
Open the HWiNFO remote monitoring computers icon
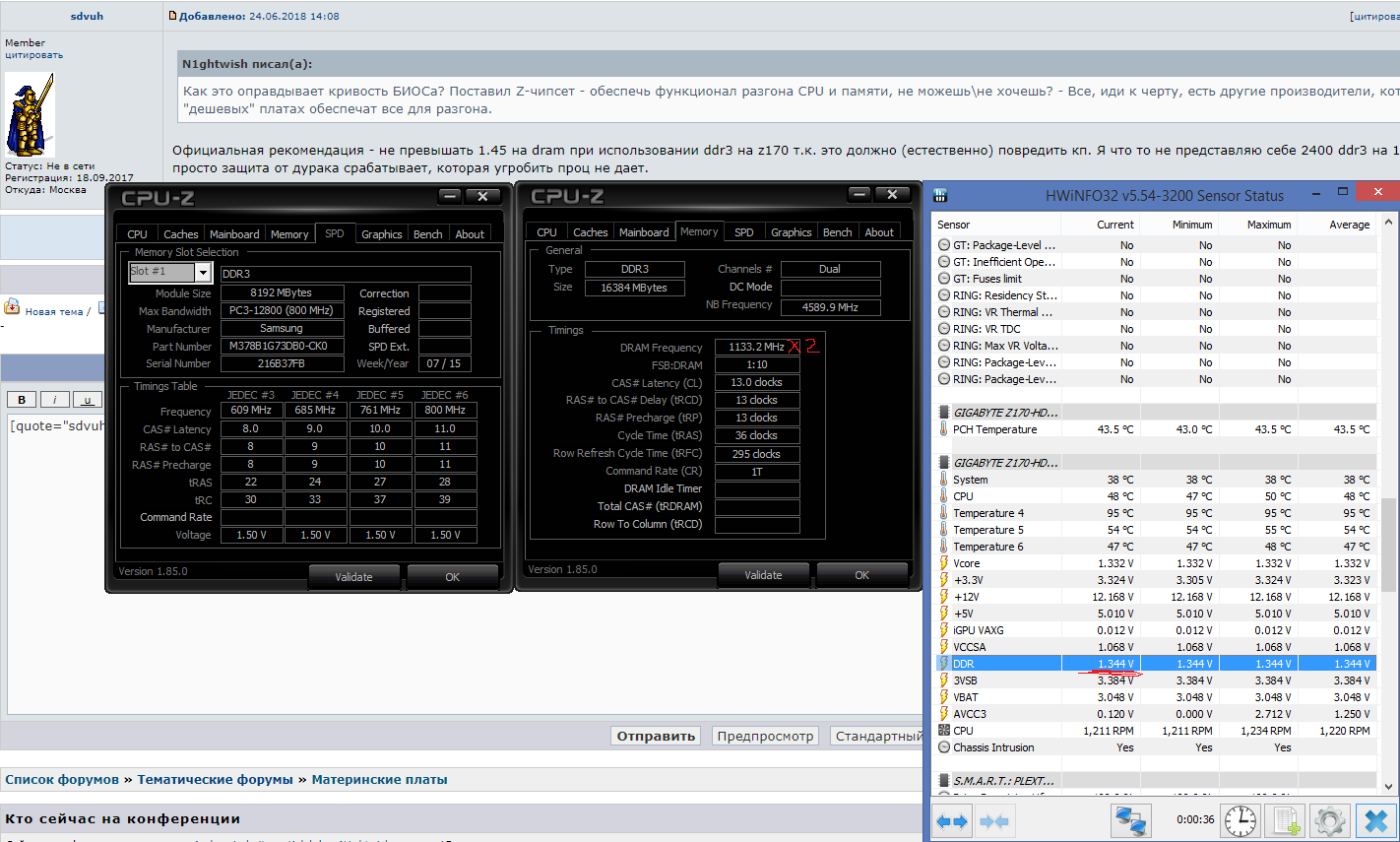pos(1131,820)
